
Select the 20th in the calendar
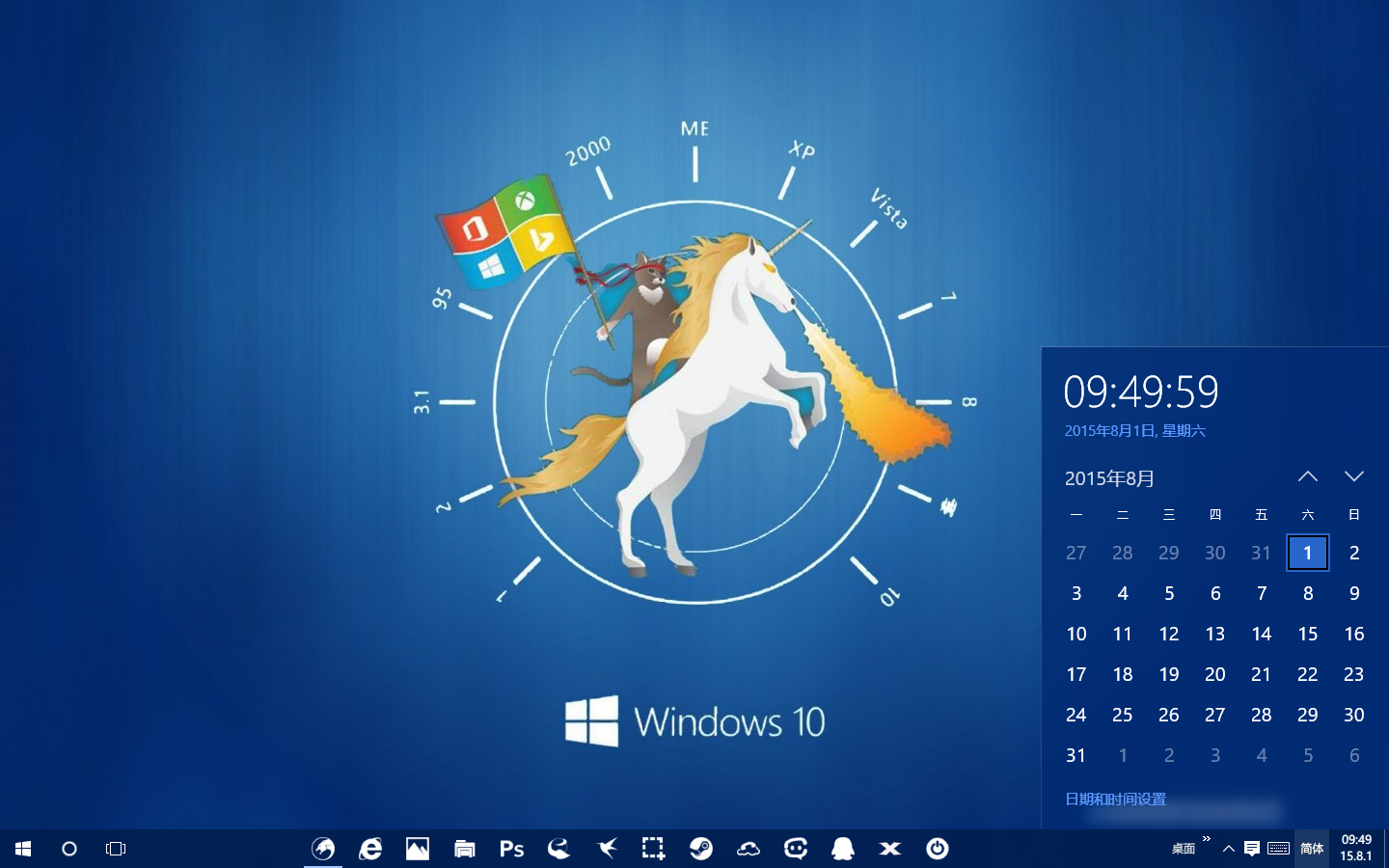1215,674
